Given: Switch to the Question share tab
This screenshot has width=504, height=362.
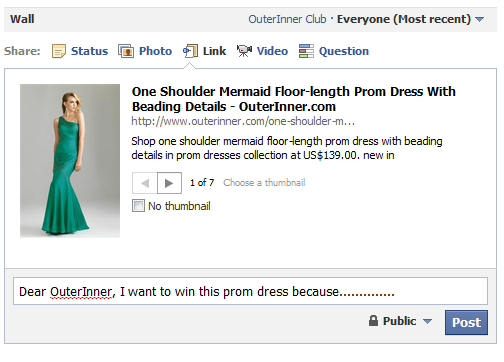Looking at the screenshot, I should click(344, 51).
